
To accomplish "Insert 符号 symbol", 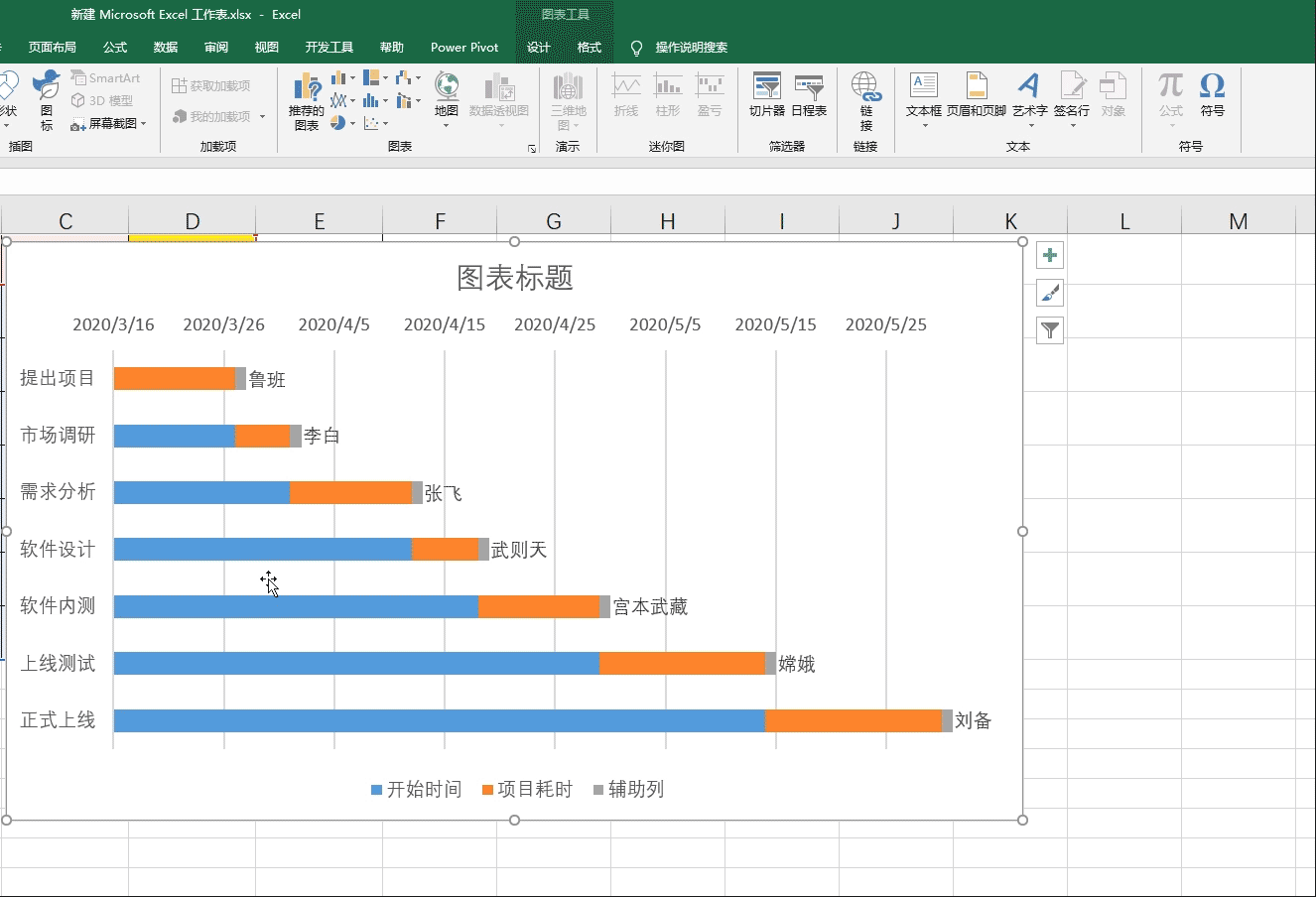I will [x=1213, y=94].
